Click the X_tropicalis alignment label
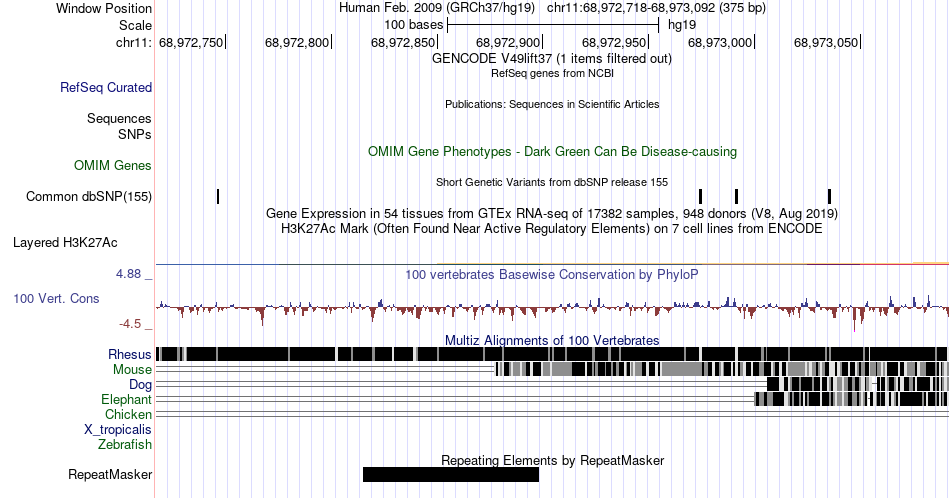Image resolution: width=950 pixels, height=498 pixels. coord(118,430)
